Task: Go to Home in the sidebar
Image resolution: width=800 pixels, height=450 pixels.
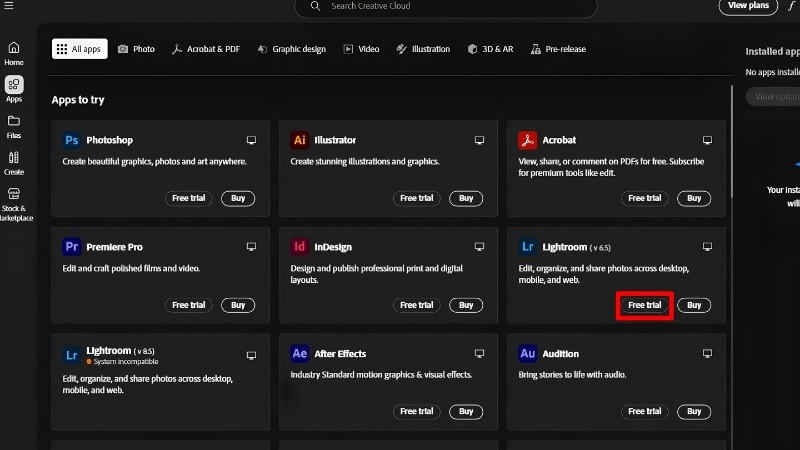Action: tap(14, 54)
